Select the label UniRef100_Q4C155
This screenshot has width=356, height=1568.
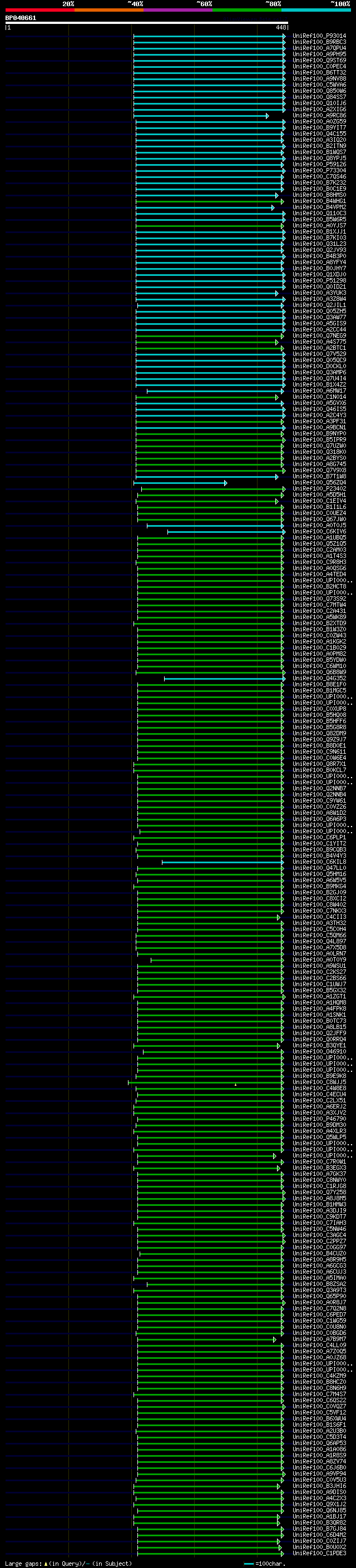click(x=319, y=134)
